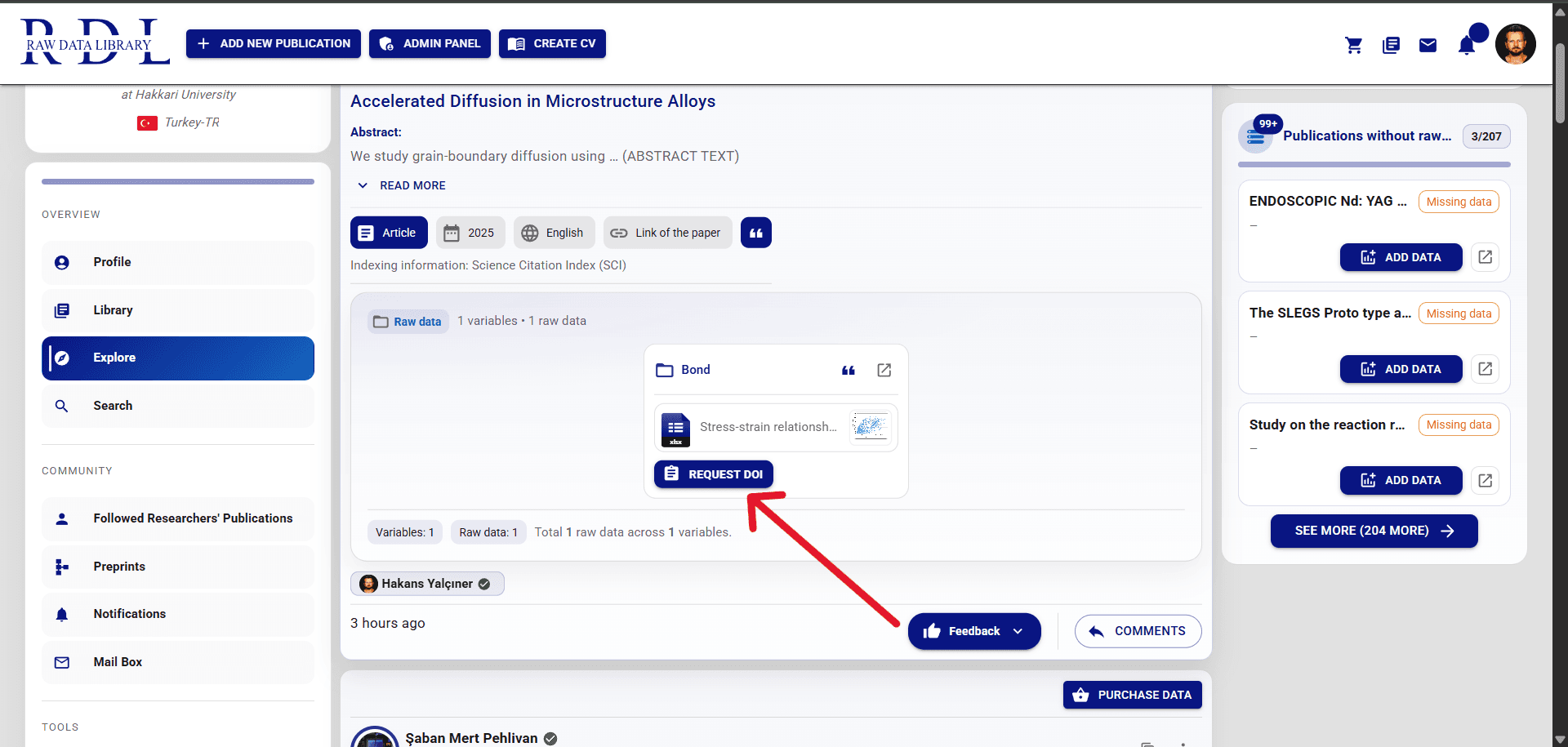Open the Admin Panel

(430, 44)
